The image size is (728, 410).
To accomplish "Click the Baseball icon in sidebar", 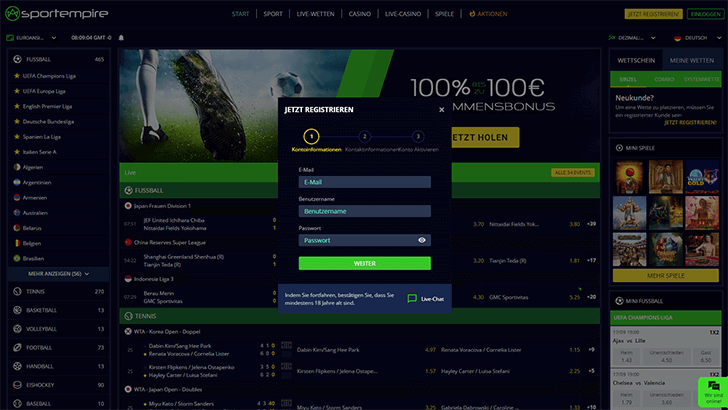I will pyautogui.click(x=18, y=403).
